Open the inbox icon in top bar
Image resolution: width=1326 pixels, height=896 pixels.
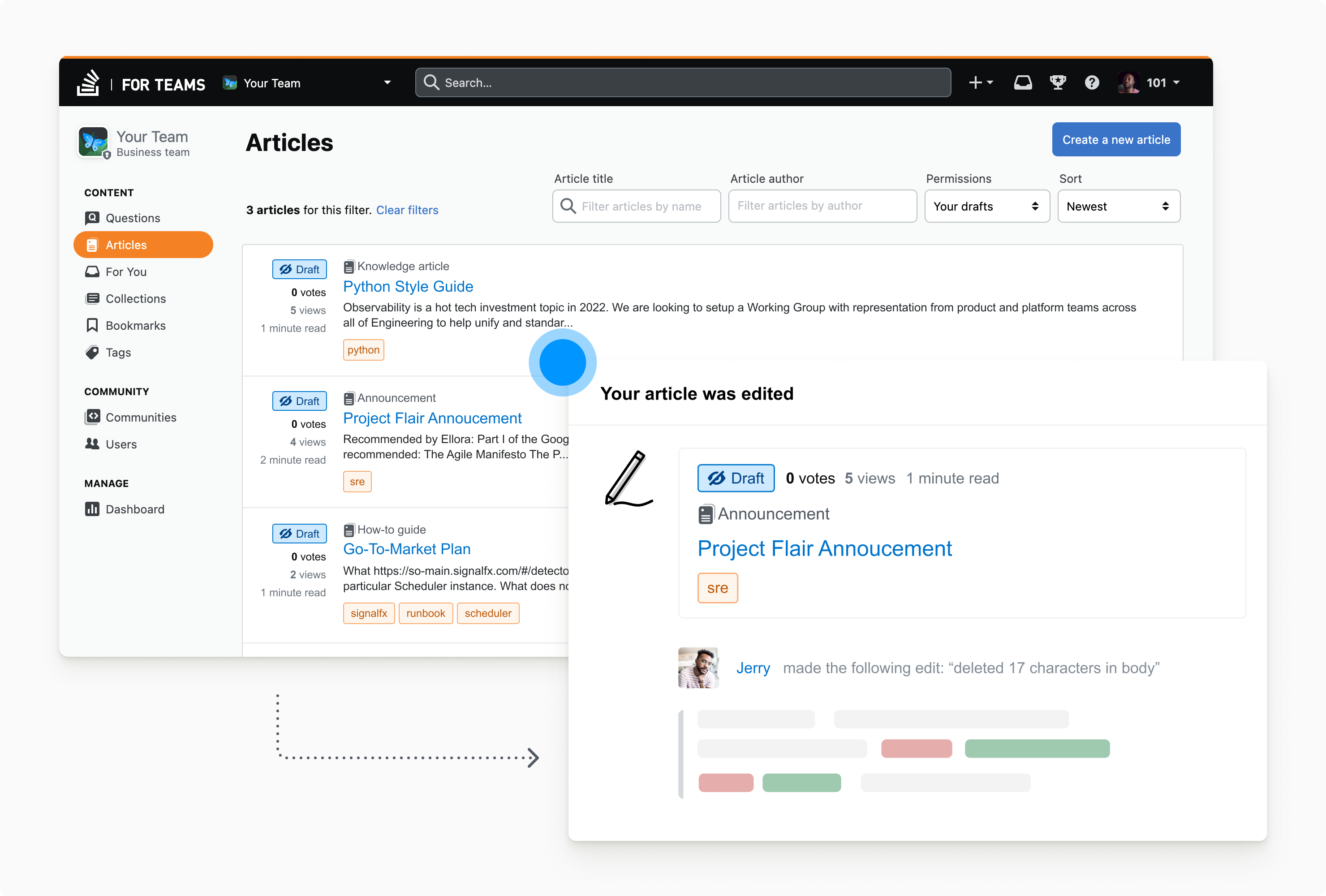pos(1022,83)
